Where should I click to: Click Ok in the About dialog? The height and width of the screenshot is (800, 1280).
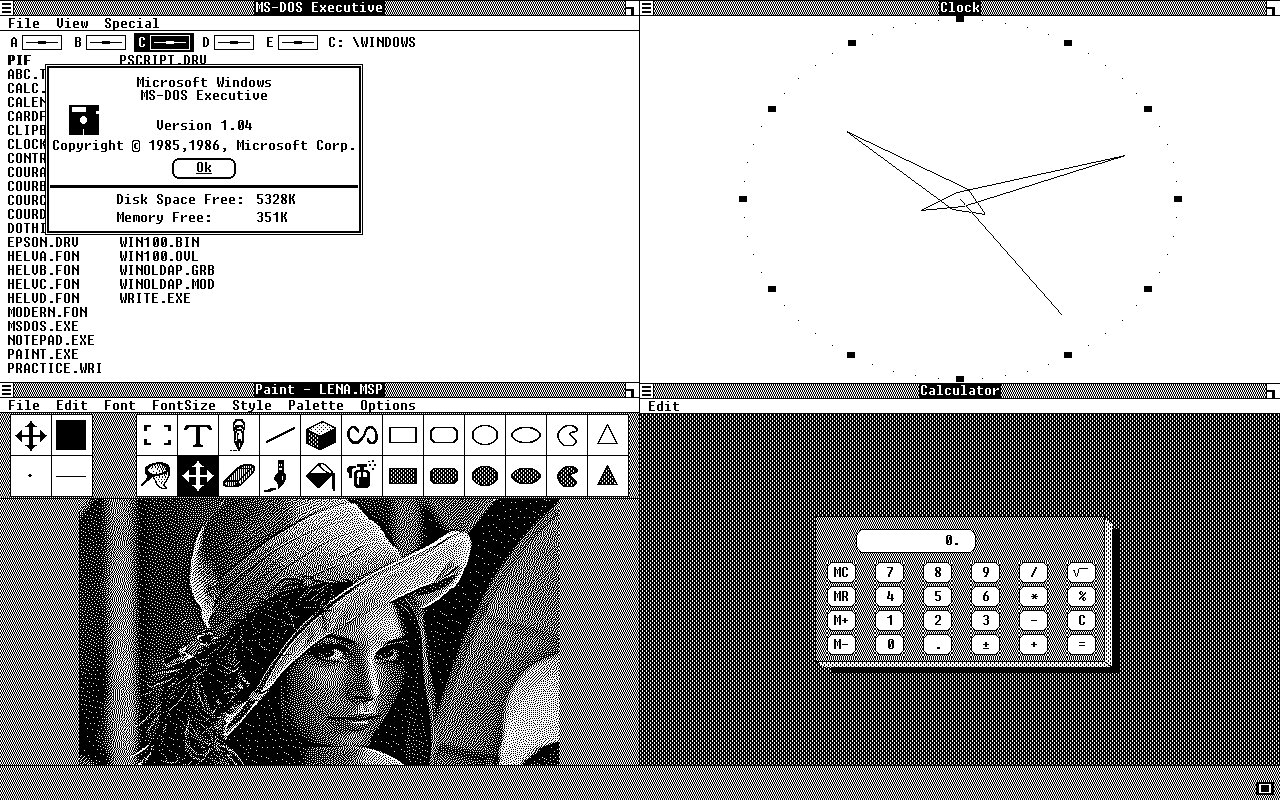(x=204, y=168)
